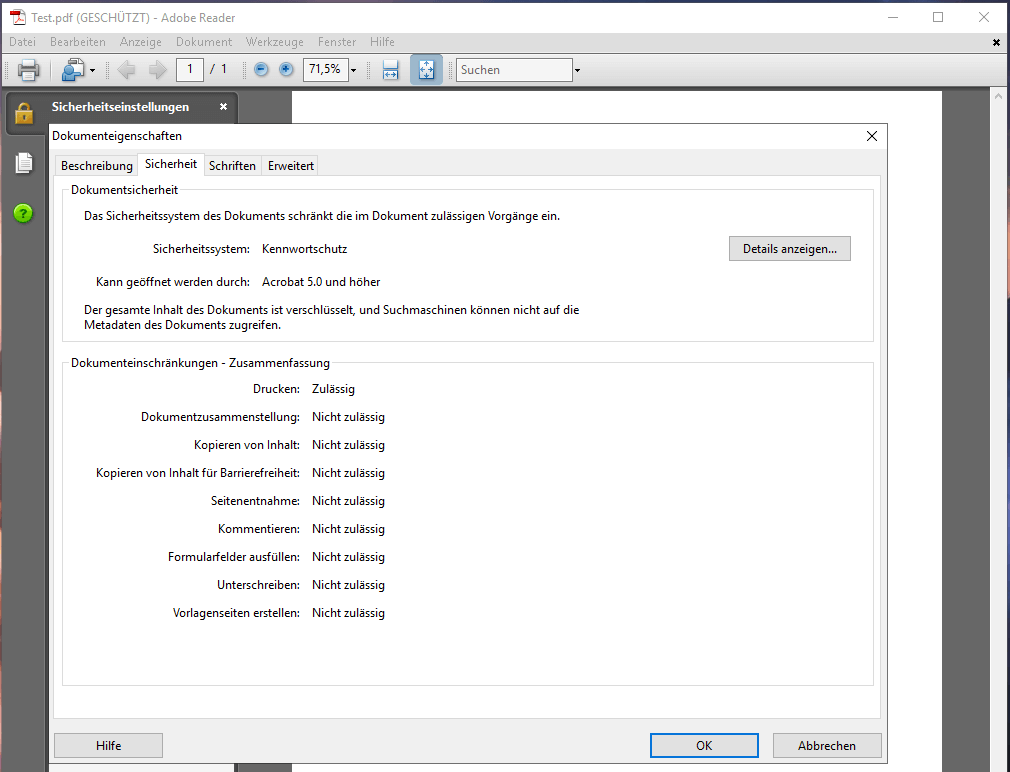The height and width of the screenshot is (772, 1010).
Task: Open the pages panel icon in sidebar
Action: click(x=24, y=163)
